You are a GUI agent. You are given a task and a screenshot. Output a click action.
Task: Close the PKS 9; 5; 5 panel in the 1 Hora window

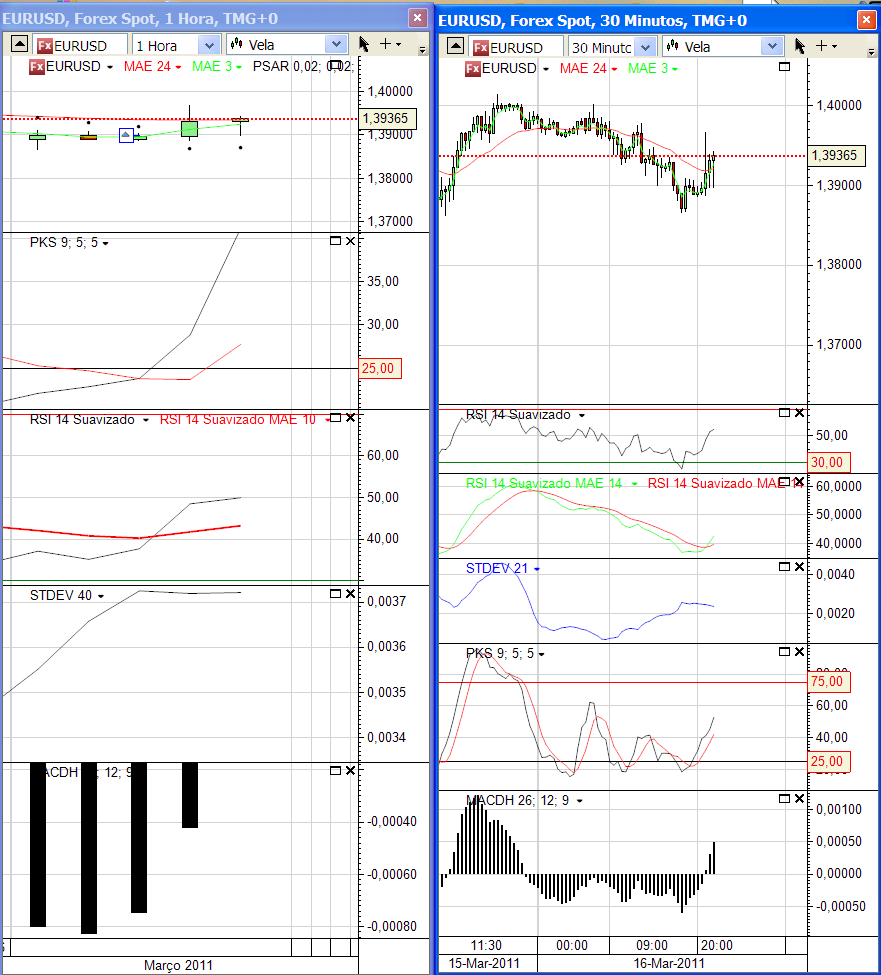351,241
